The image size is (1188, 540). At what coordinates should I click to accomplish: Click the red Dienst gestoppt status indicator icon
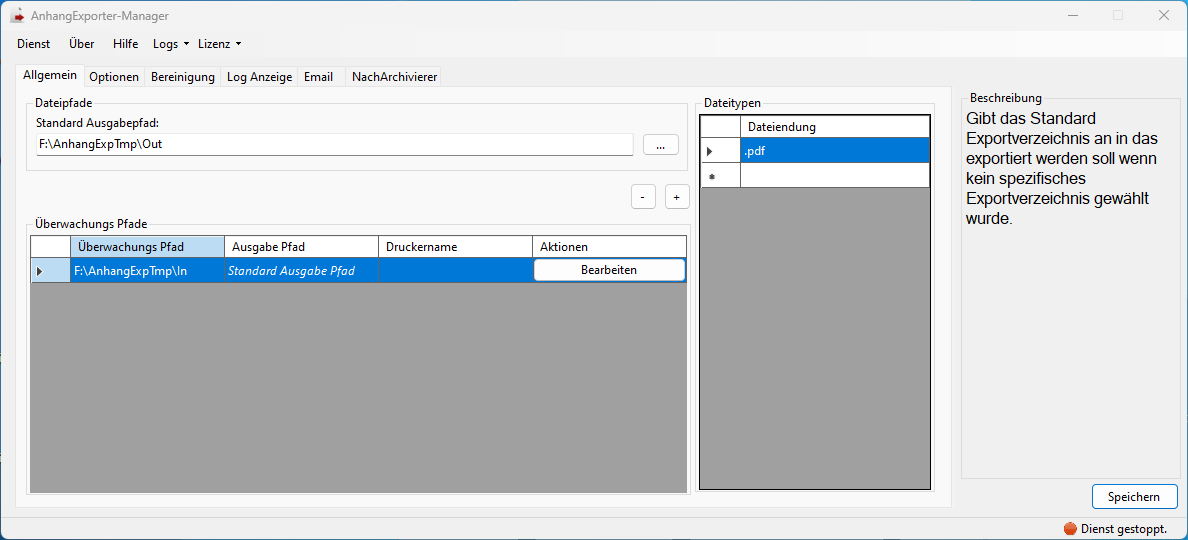[1070, 529]
